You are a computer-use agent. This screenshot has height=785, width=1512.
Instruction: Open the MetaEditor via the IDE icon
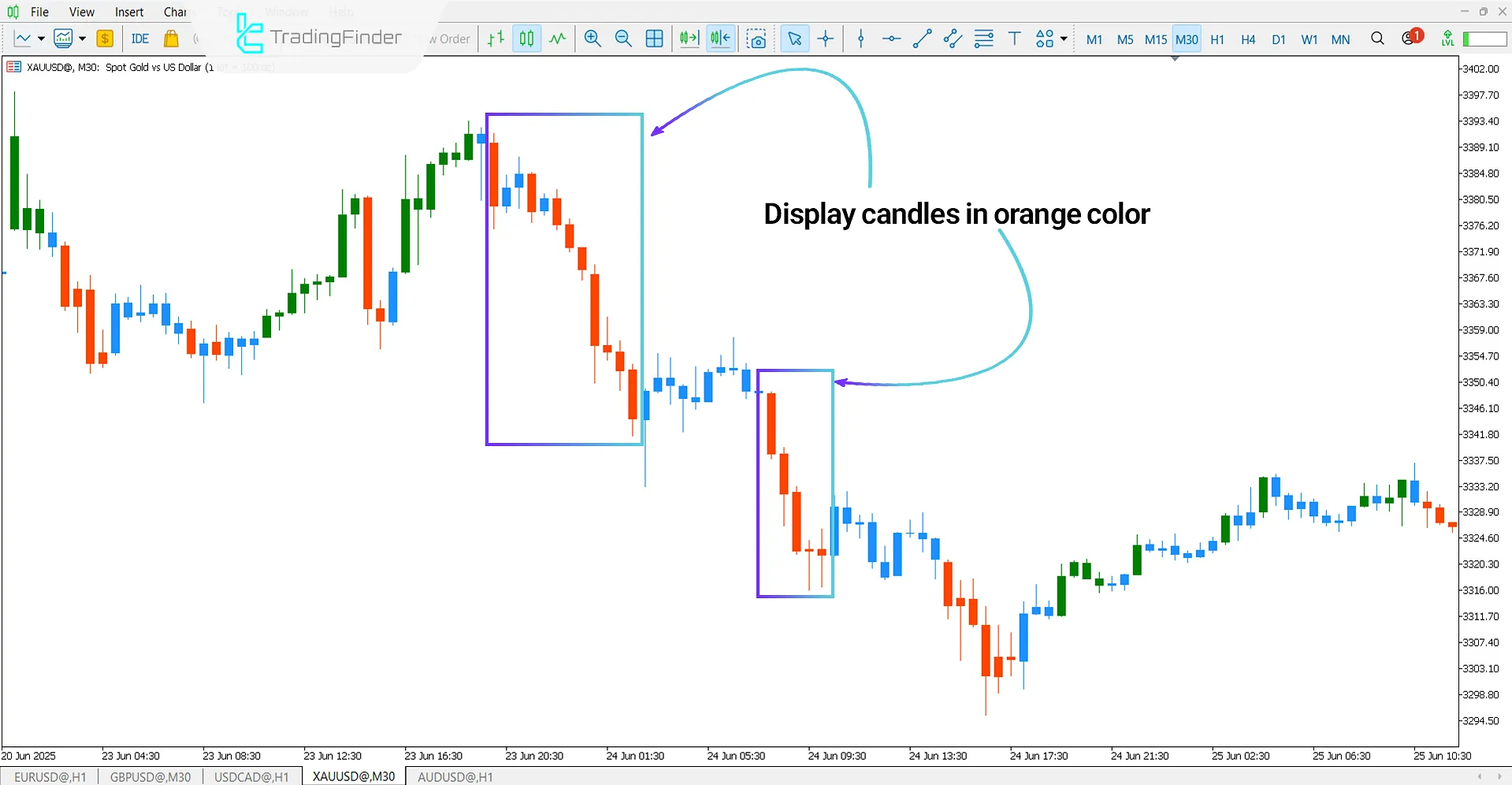click(139, 38)
